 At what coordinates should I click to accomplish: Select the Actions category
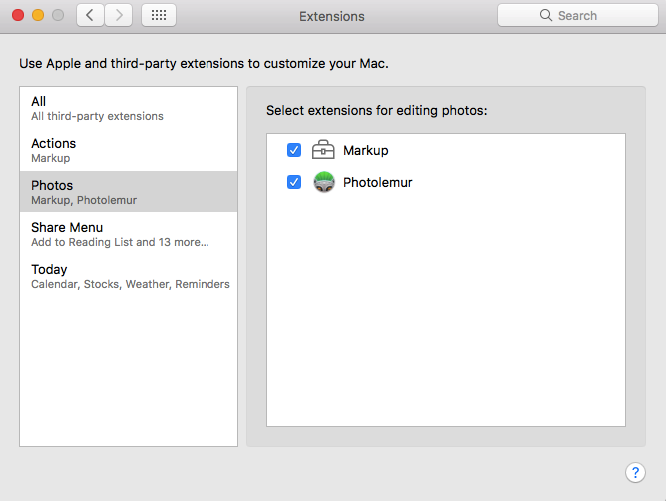128,150
